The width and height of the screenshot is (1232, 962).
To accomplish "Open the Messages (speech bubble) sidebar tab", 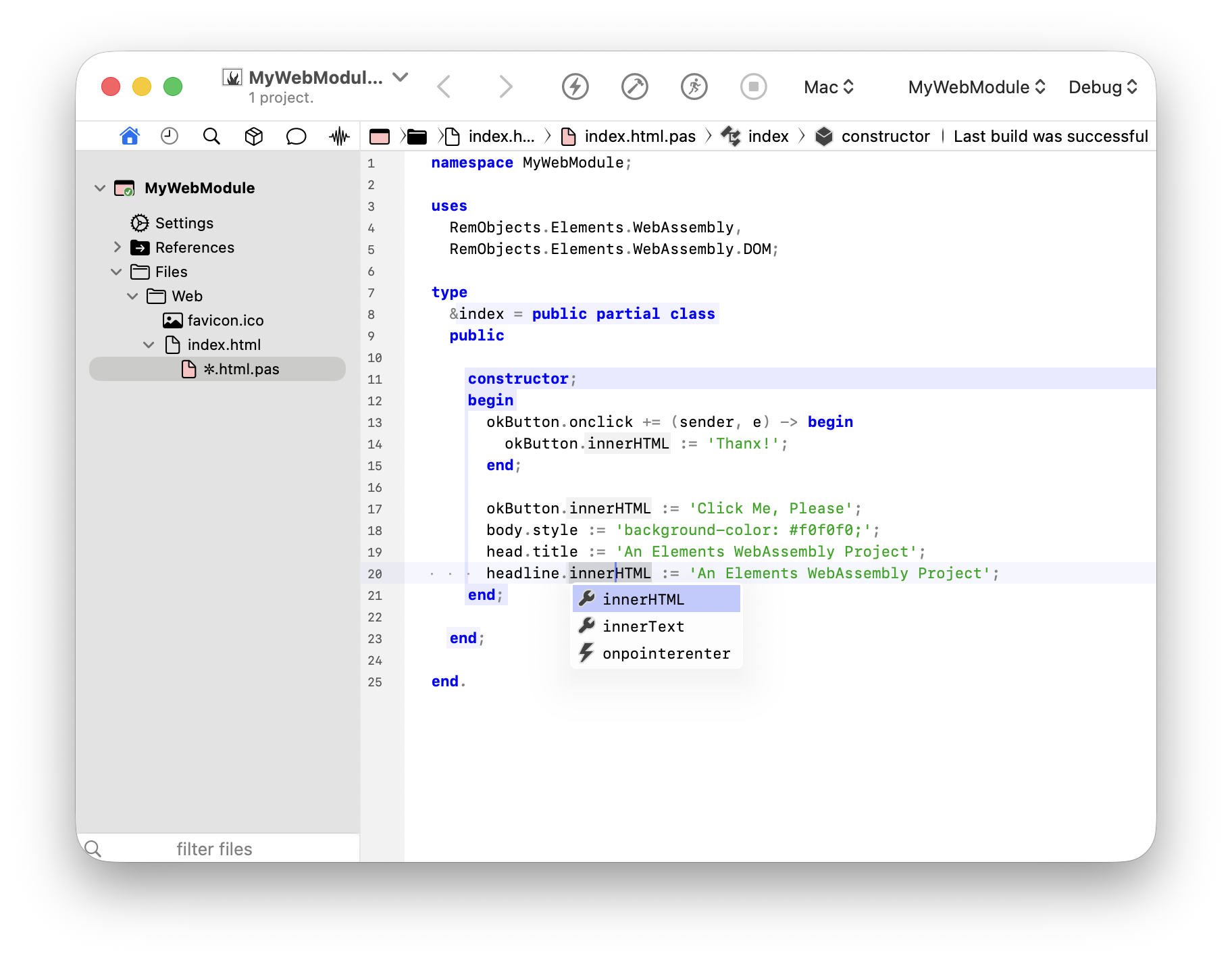I will click(x=296, y=136).
